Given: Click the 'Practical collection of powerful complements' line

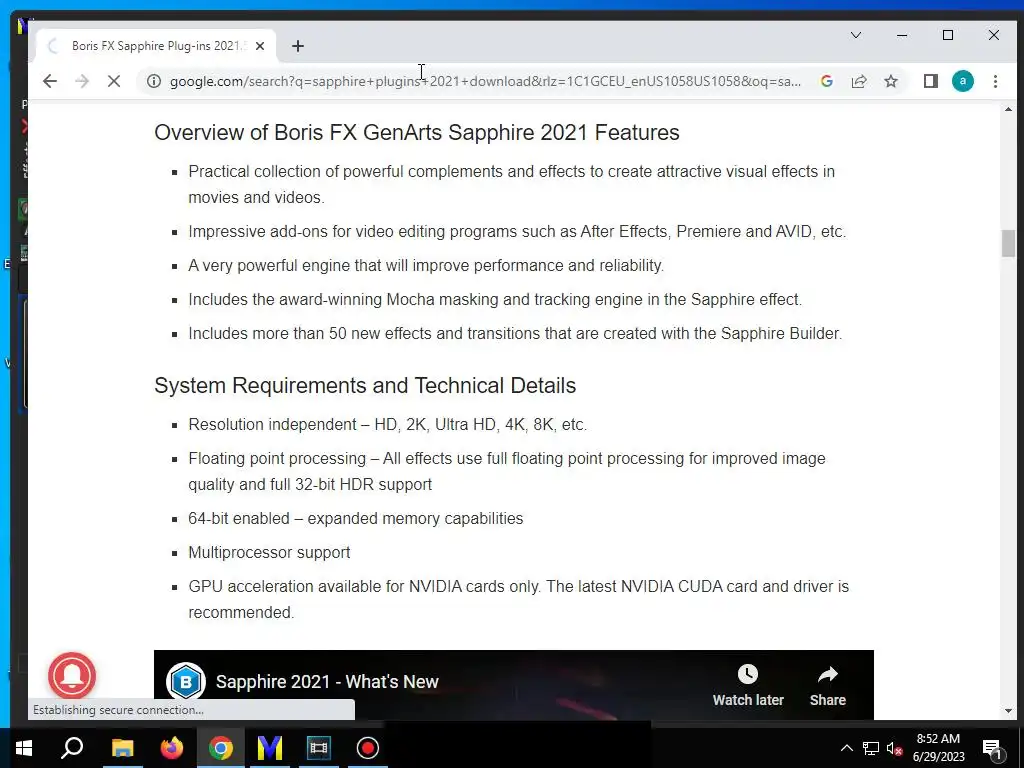Looking at the screenshot, I should [x=511, y=184].
